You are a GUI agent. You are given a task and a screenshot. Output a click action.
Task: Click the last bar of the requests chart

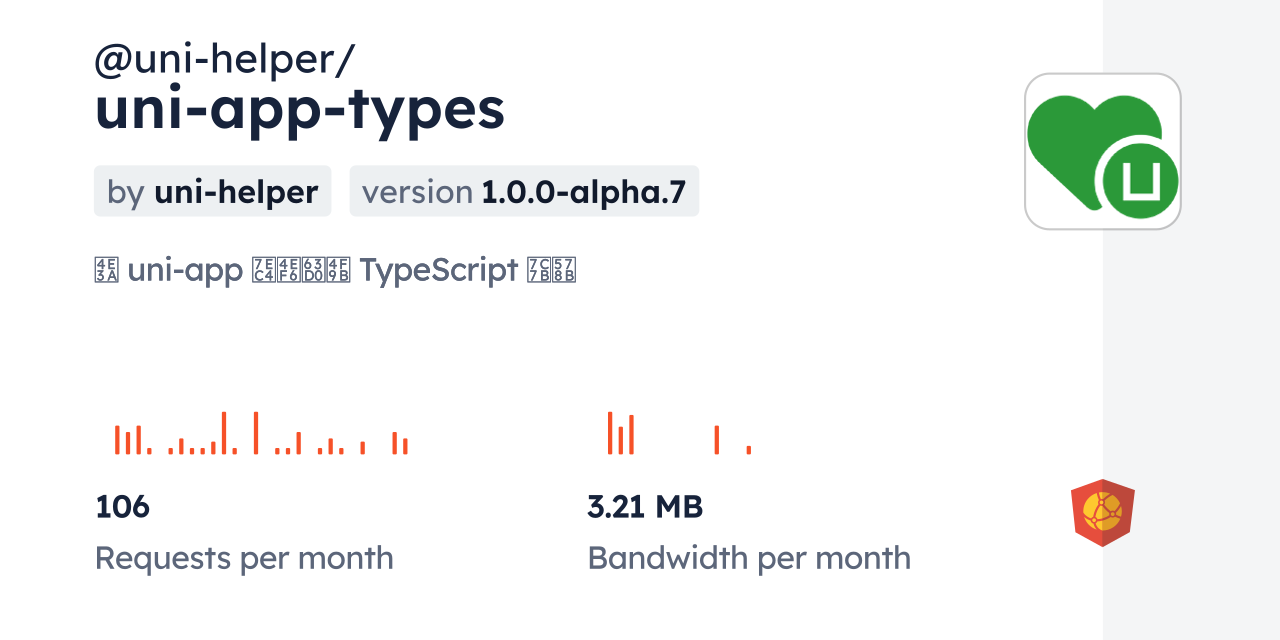click(x=405, y=446)
